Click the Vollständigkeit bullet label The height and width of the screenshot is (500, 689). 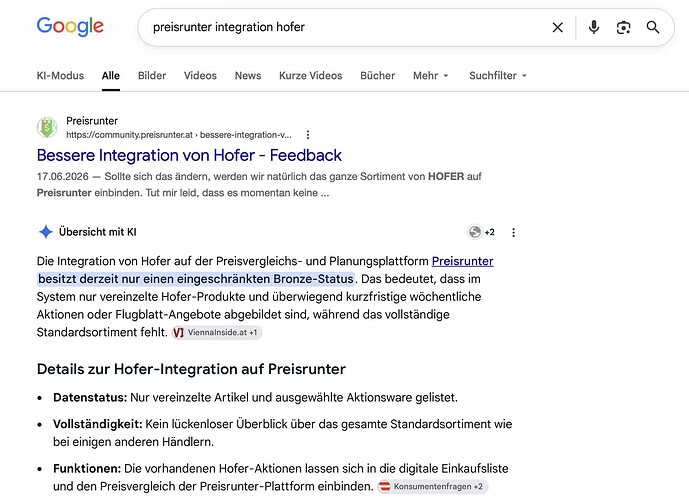98,424
